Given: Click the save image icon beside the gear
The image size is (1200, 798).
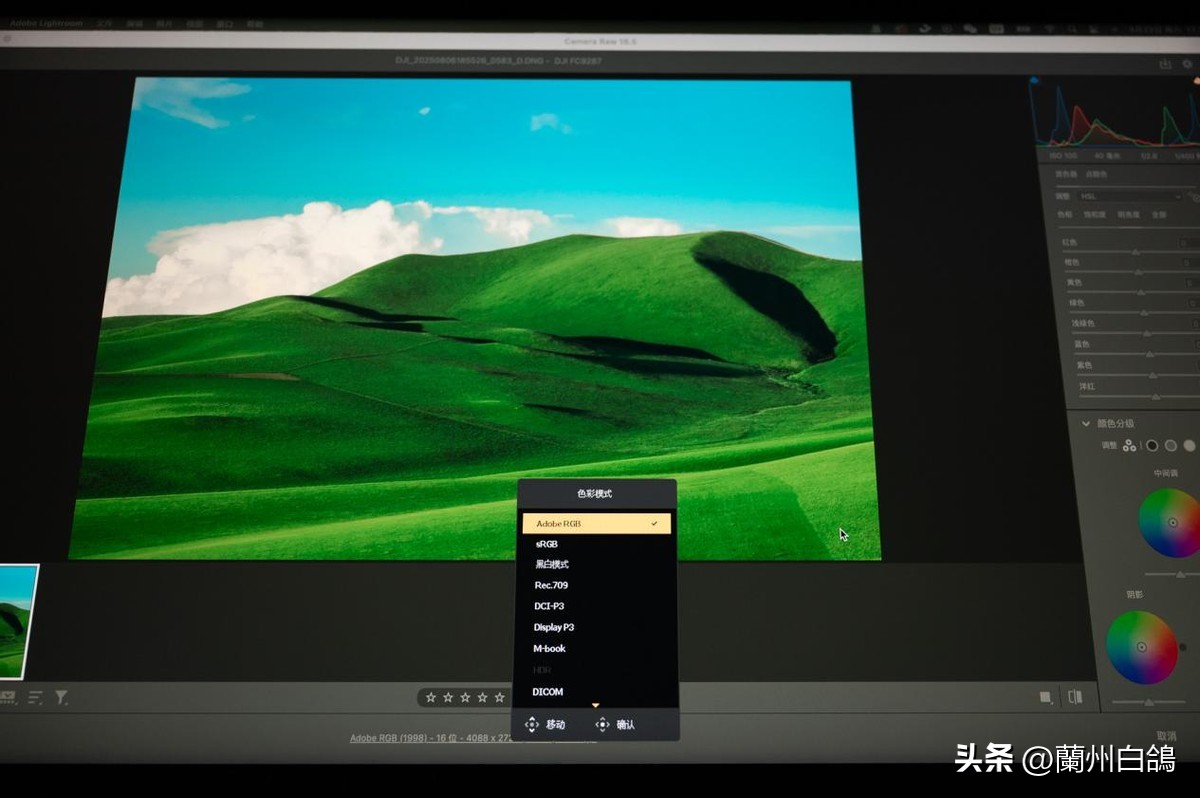Looking at the screenshot, I should (x=1165, y=64).
